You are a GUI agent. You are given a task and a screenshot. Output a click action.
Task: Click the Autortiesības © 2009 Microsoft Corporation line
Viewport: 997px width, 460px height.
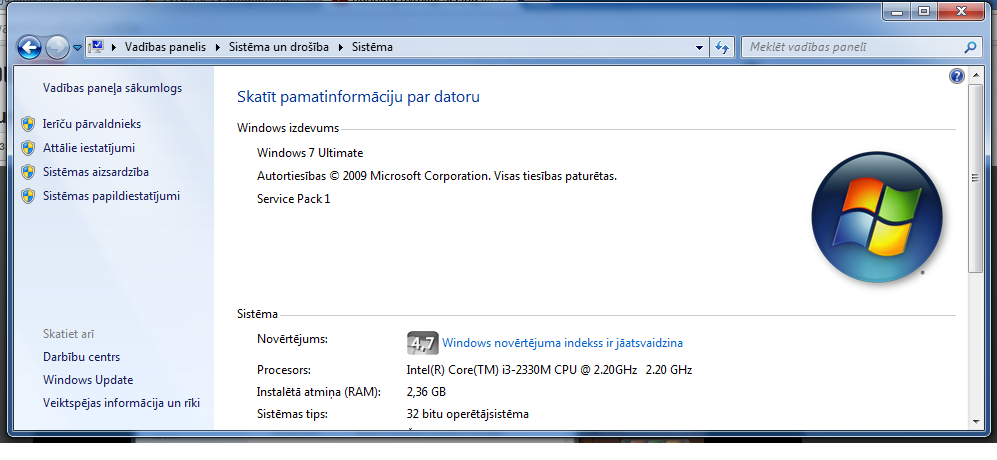(x=437, y=176)
